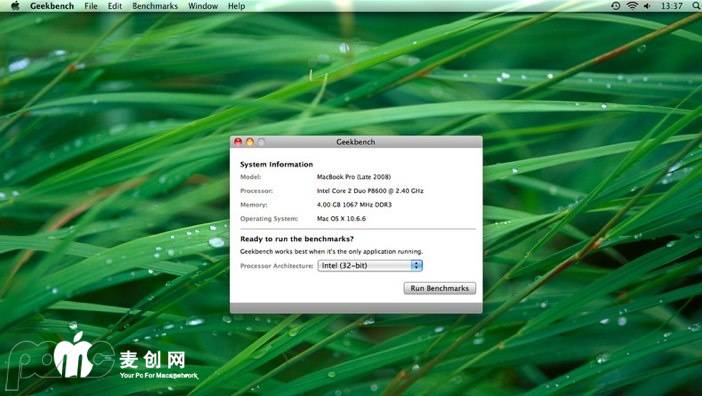702x396 pixels.
Task: Click 'Ready to run the benchmarks?' heading
Action: point(297,239)
